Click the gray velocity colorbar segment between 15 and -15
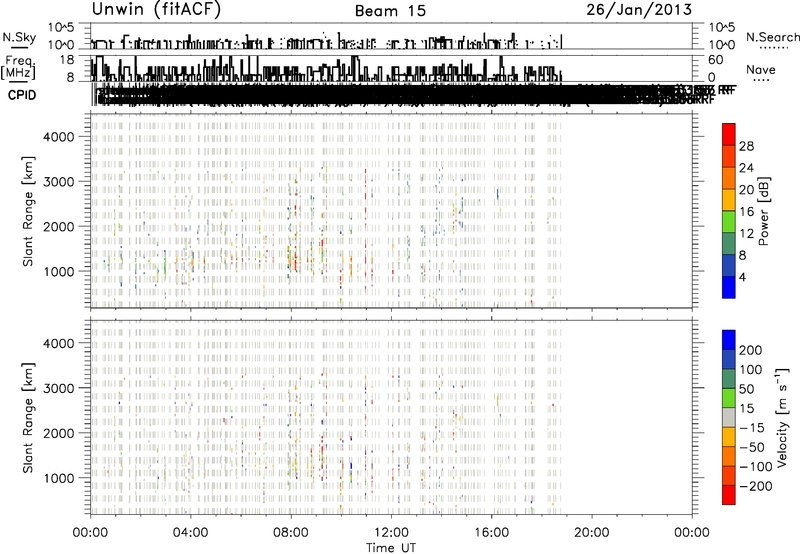 (x=729, y=417)
